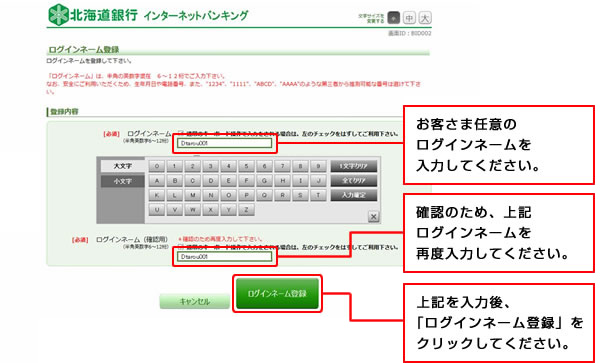Tap the 2 key on virtual keyboard
The height and width of the screenshot is (363, 600).
(192, 166)
